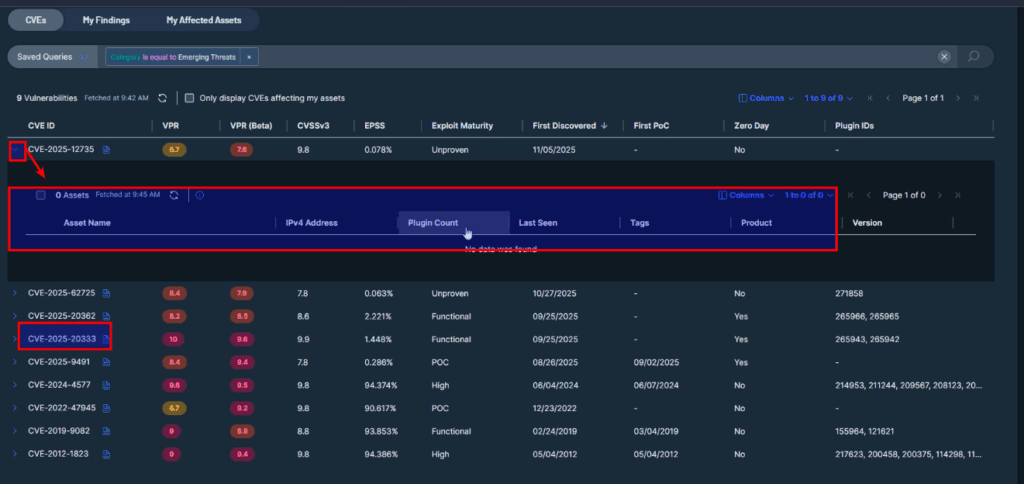Collapse the expanded CVE-2025-12735 row
Image resolution: width=1024 pixels, height=484 pixels.
tap(16, 150)
